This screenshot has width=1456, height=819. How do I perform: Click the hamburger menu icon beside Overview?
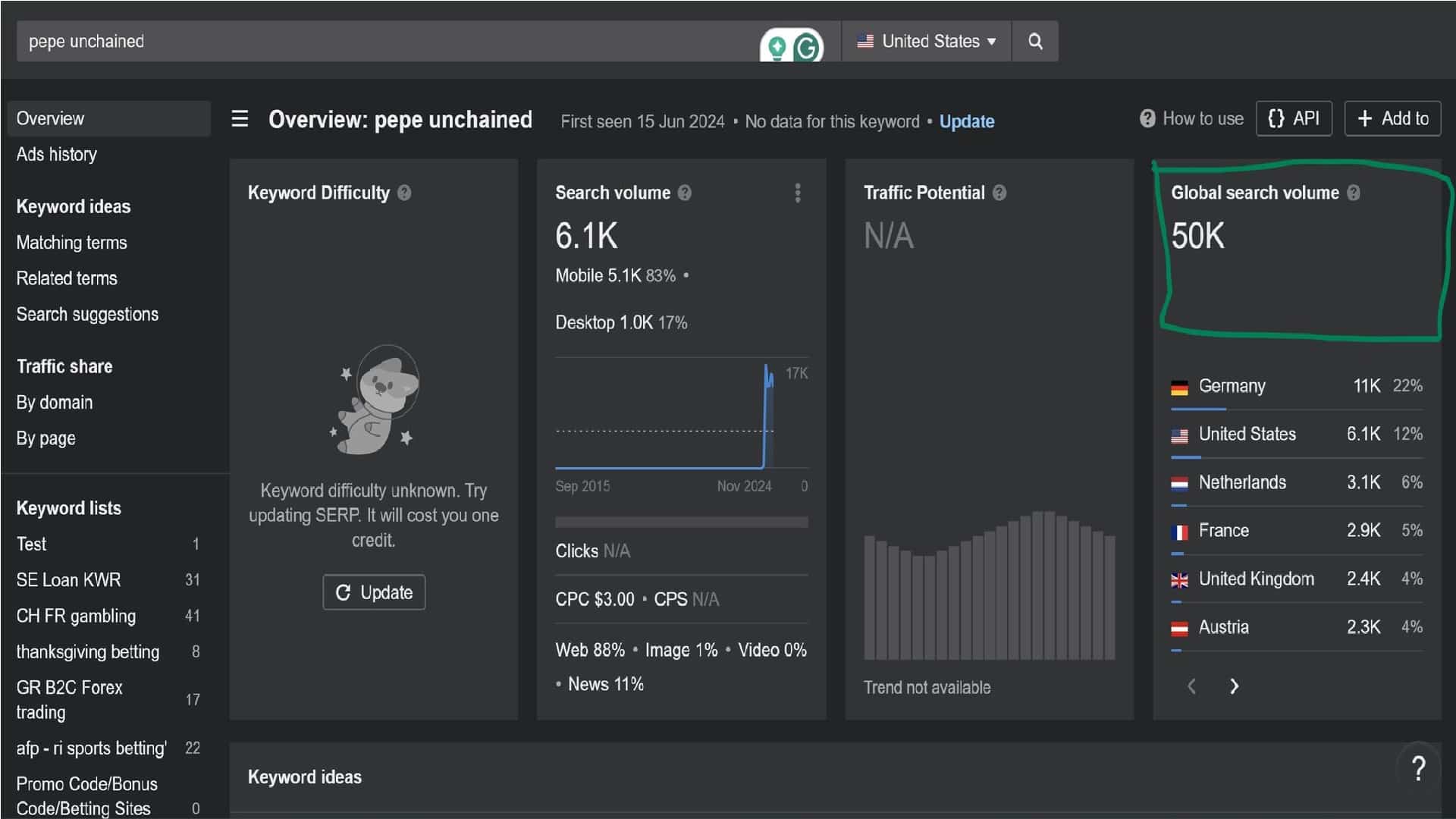click(x=240, y=119)
